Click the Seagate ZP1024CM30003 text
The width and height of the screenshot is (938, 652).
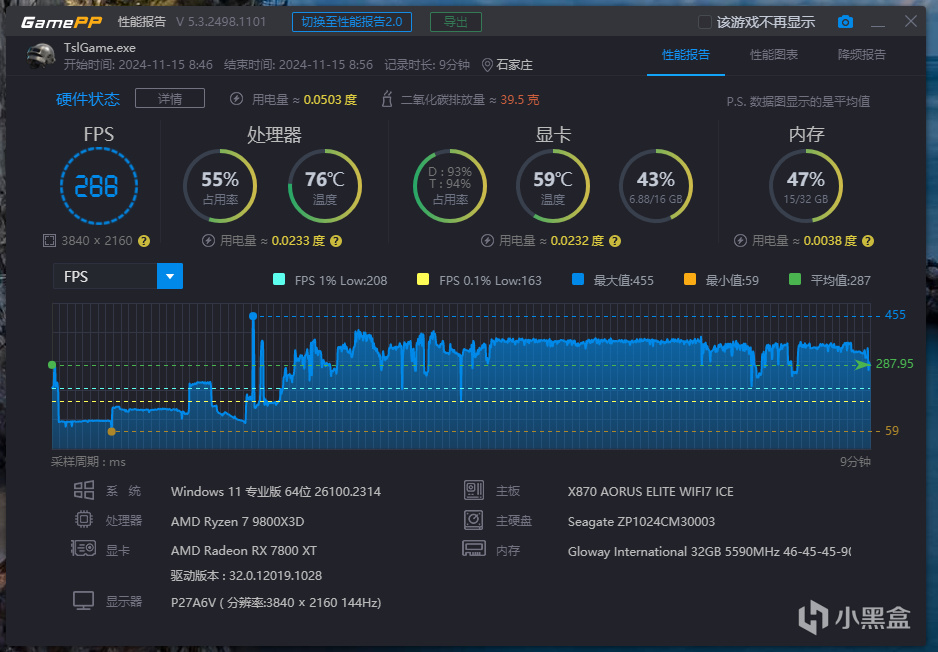641,522
